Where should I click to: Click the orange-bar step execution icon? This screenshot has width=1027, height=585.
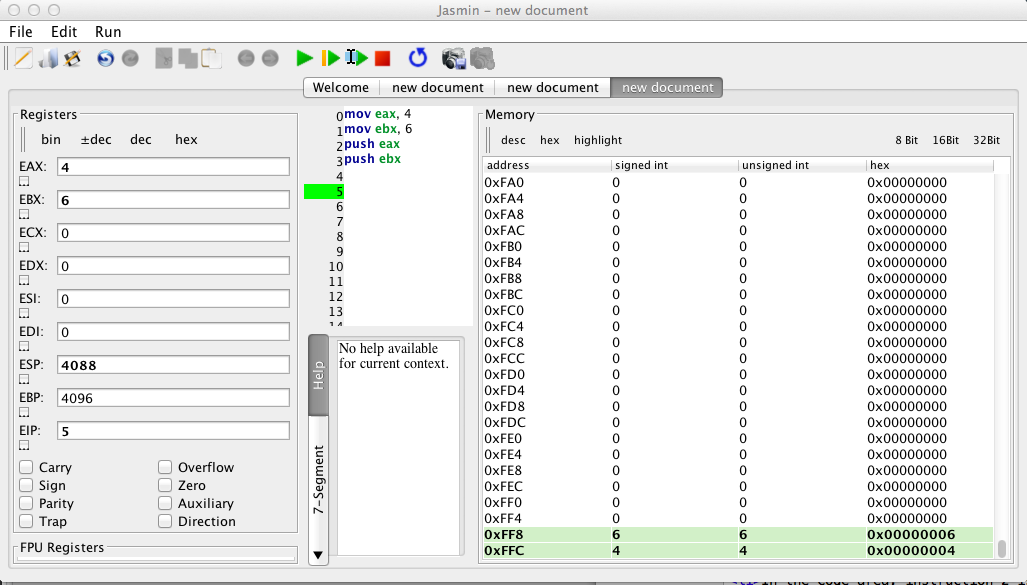coord(330,58)
